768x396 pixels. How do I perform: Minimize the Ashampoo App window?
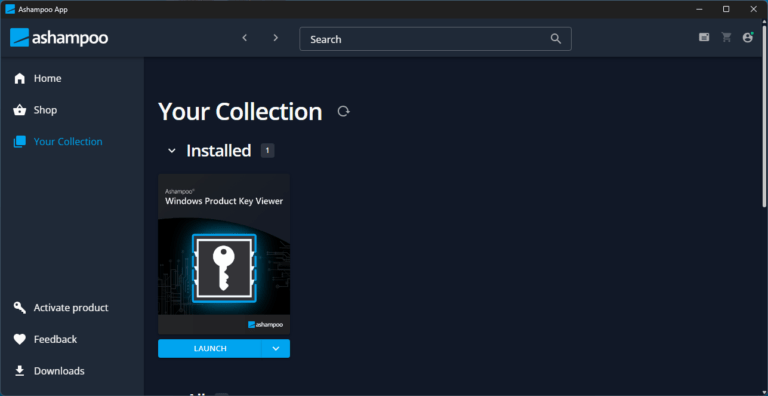699,9
